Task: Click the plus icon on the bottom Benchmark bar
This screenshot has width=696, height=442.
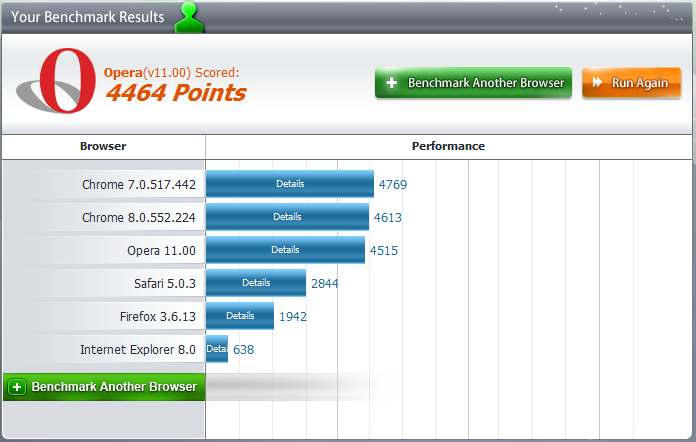Action: pyautogui.click(x=17, y=387)
